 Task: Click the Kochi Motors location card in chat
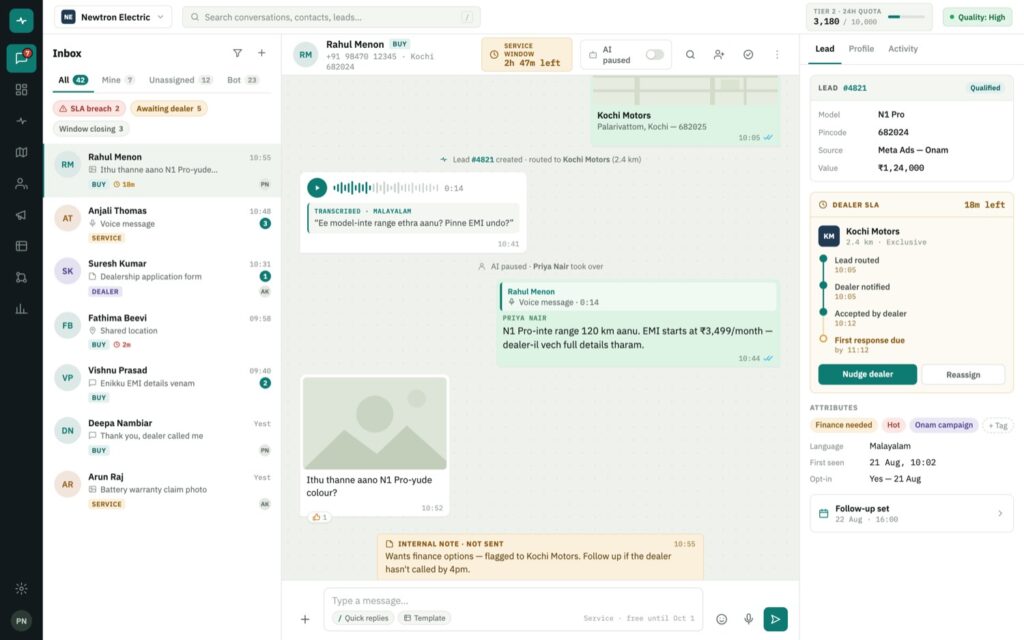(x=686, y=110)
